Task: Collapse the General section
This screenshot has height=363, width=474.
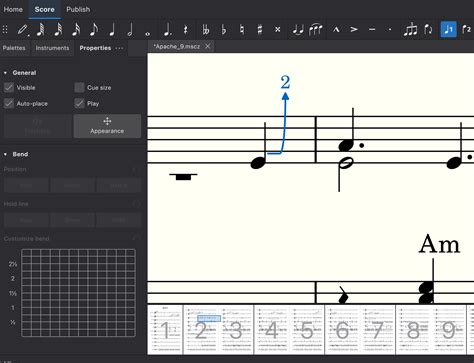Action: pyautogui.click(x=5, y=73)
